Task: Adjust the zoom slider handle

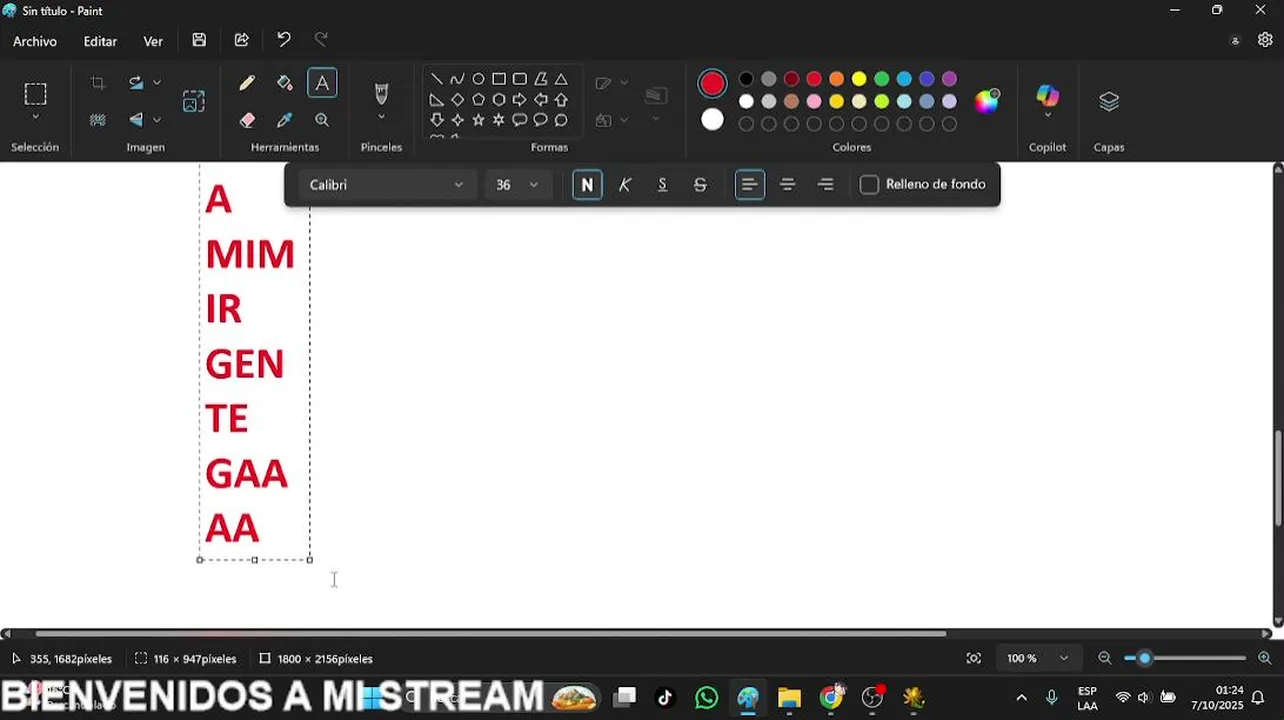Action: coord(1145,658)
